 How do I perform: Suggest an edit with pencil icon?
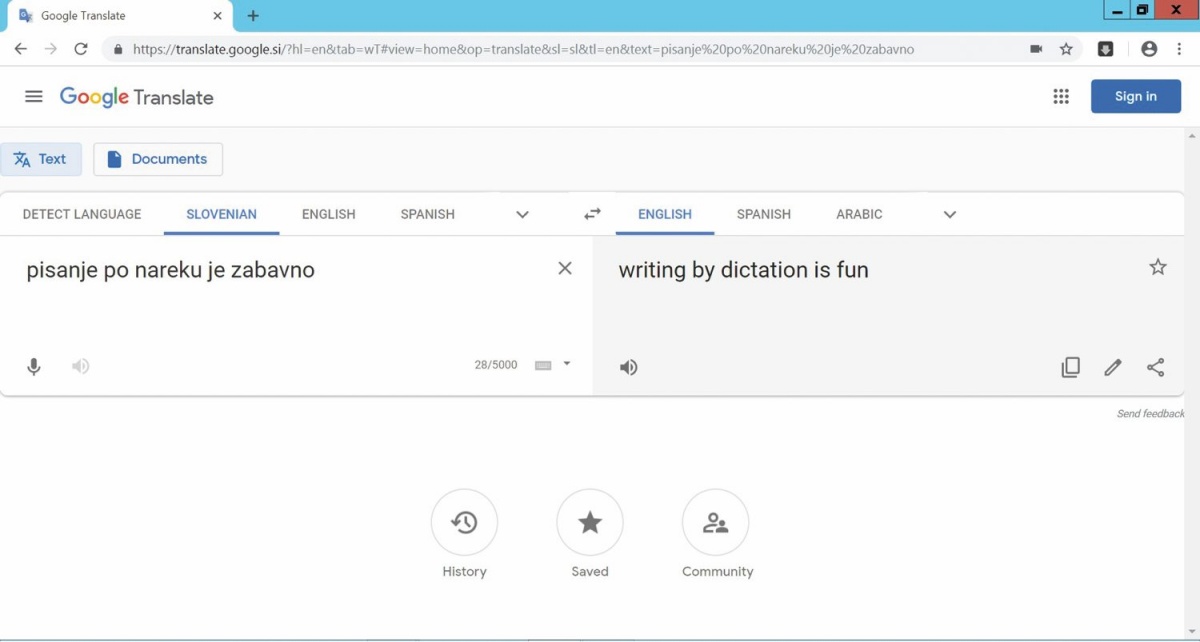(x=1113, y=367)
